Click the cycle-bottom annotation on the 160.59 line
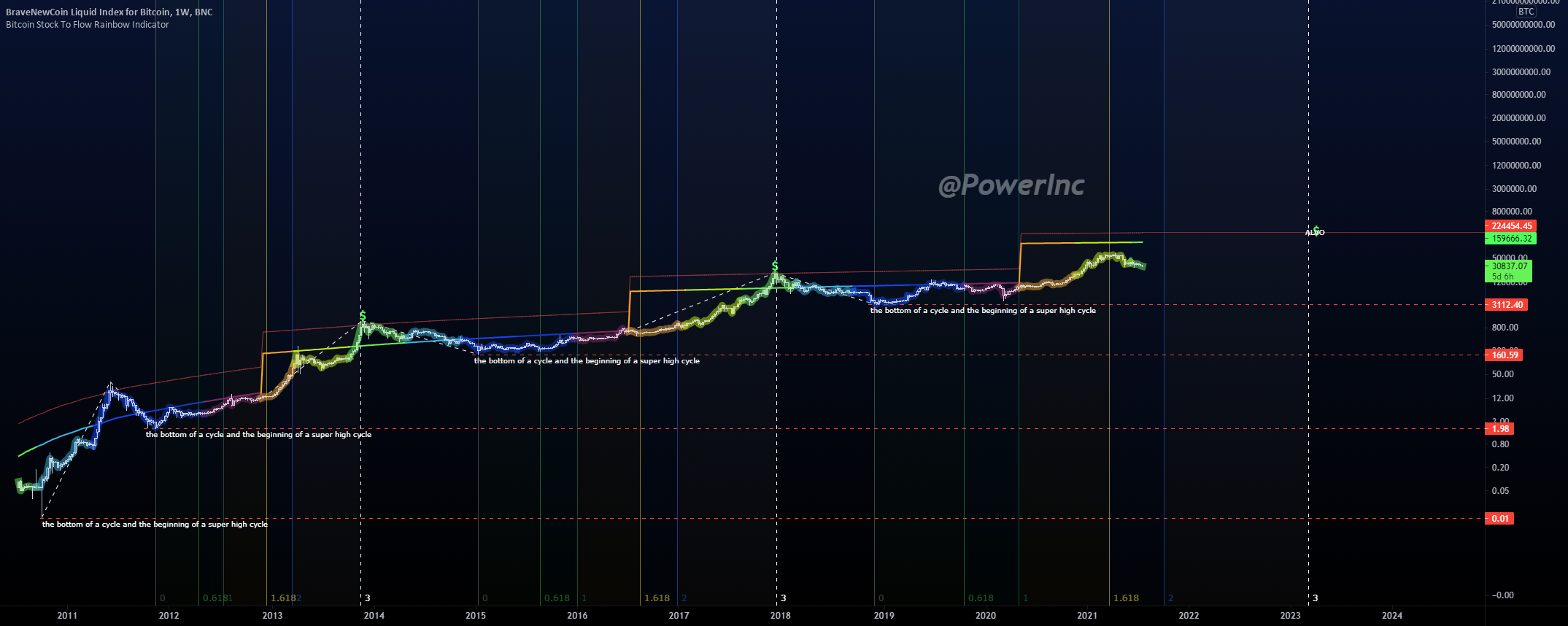 587,361
